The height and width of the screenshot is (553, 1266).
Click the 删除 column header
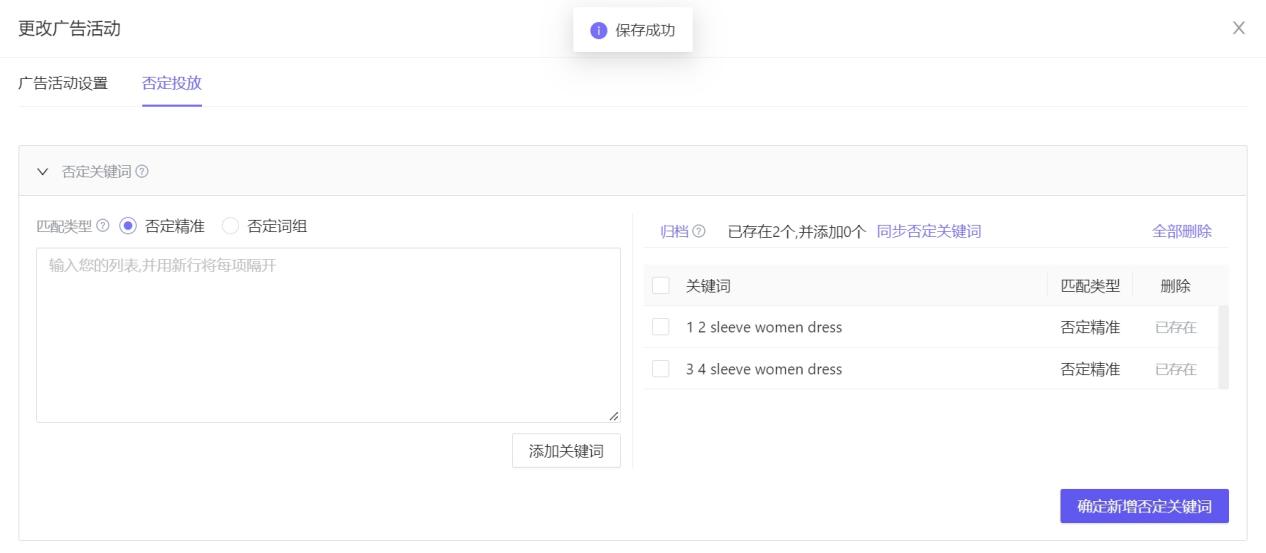pos(1175,286)
